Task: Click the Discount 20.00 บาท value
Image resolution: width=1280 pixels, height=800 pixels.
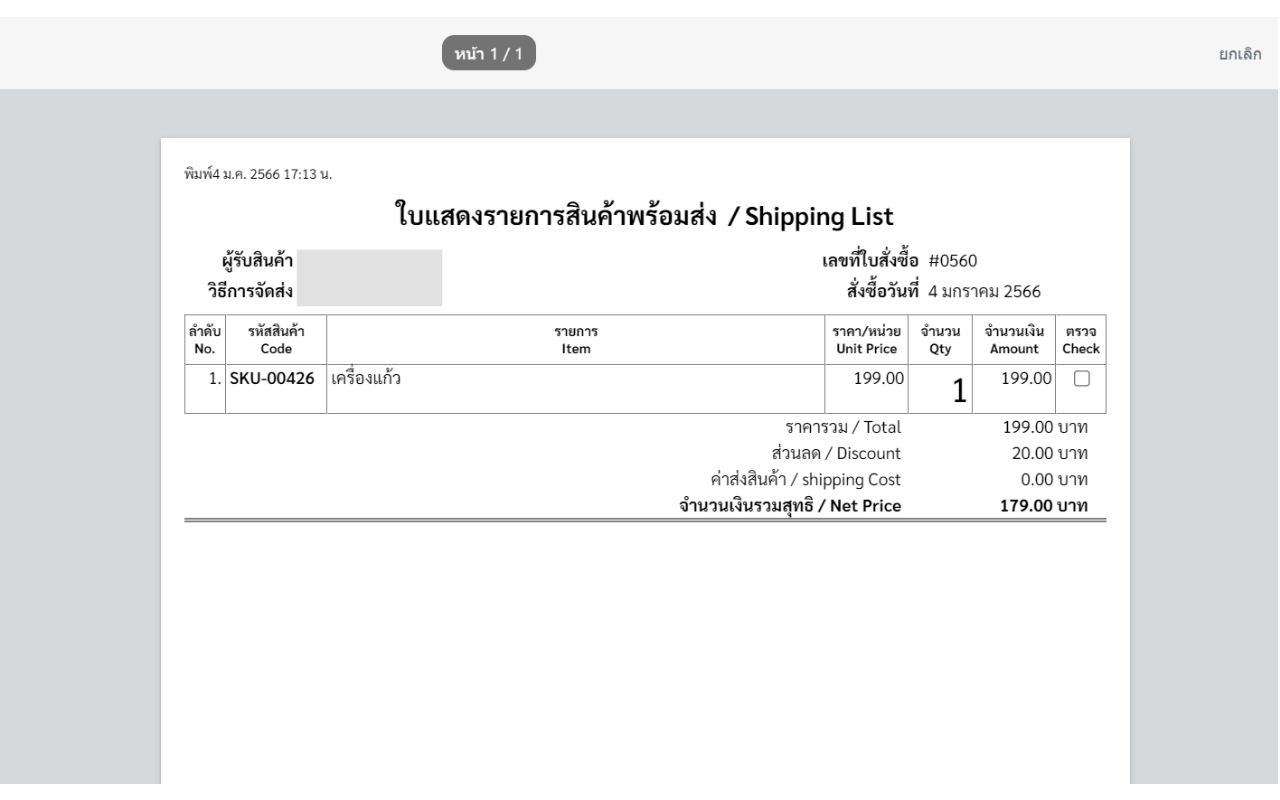Action: (x=1050, y=453)
